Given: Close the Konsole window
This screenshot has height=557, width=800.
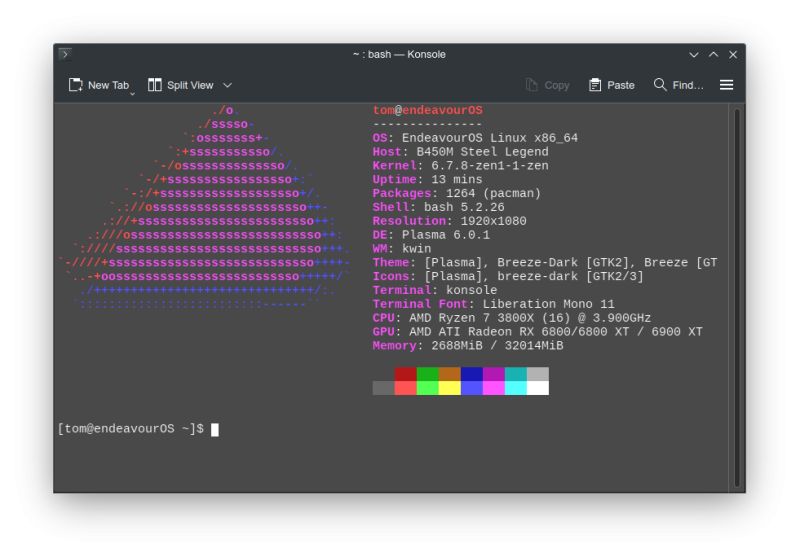Looking at the screenshot, I should [x=733, y=55].
